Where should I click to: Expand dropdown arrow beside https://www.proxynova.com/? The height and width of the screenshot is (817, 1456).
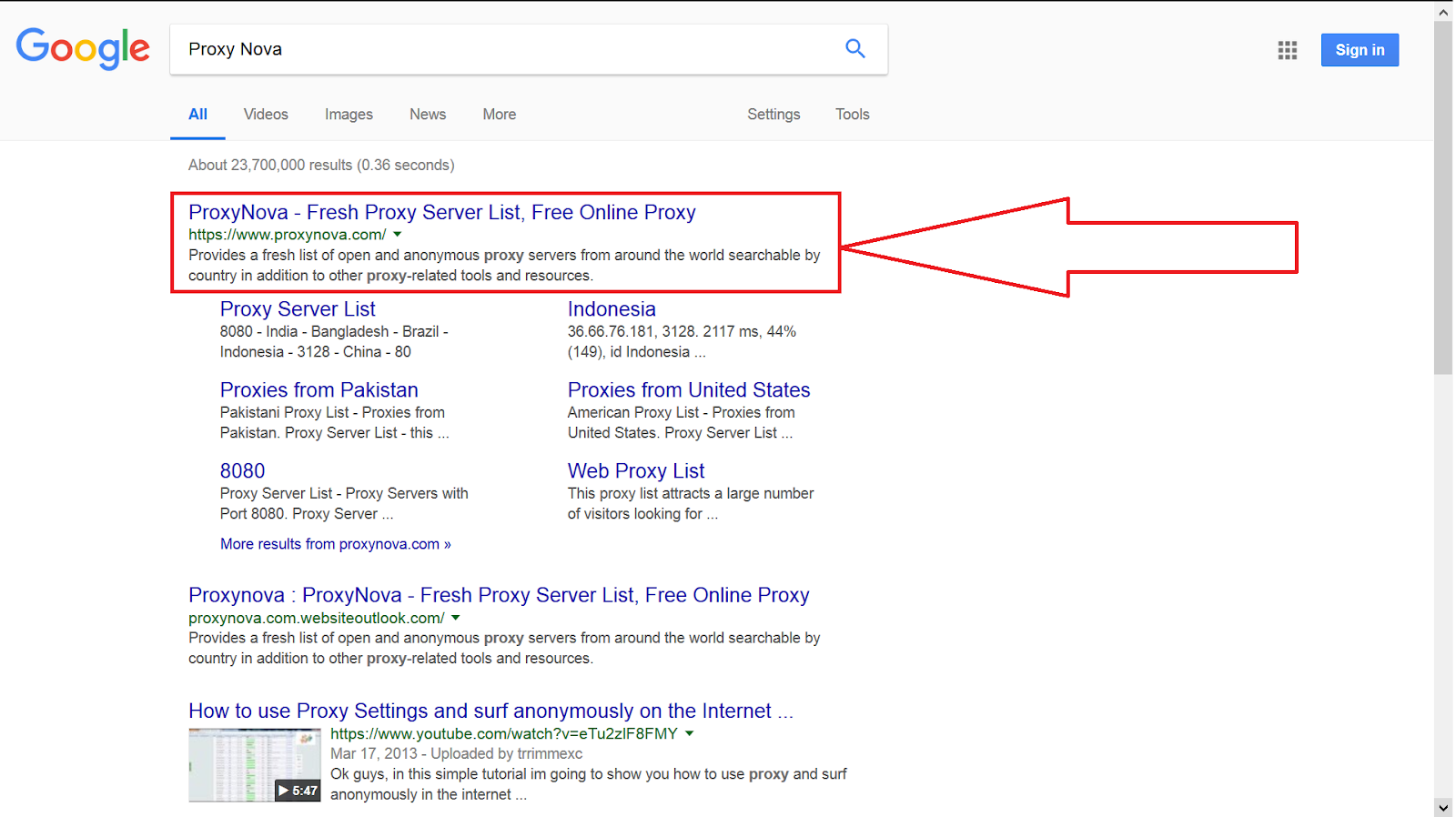point(398,235)
